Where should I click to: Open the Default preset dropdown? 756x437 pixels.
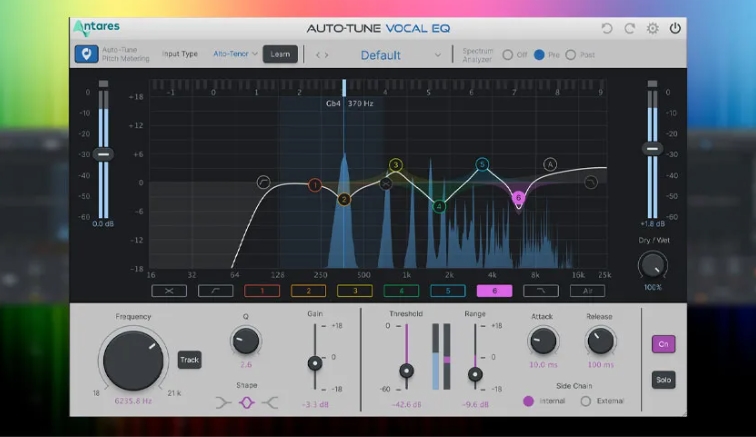(x=400, y=55)
